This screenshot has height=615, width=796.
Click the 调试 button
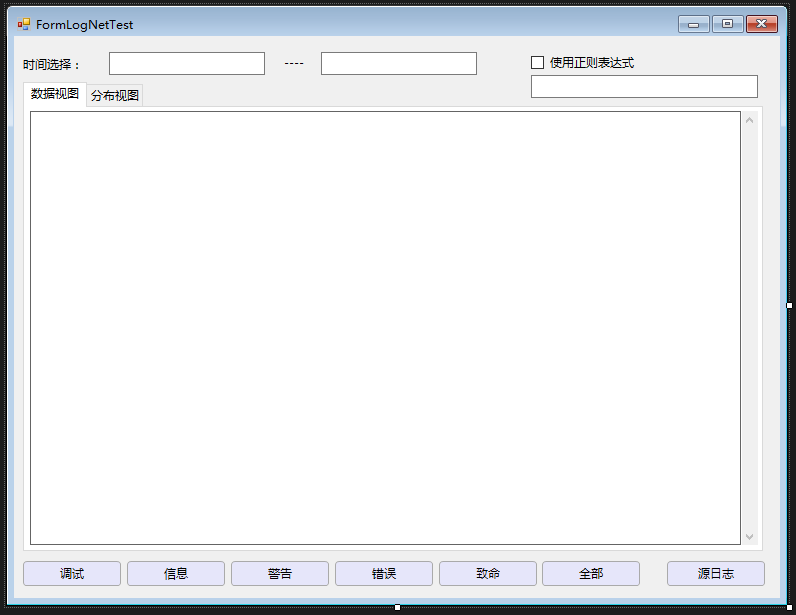pyautogui.click(x=72, y=573)
